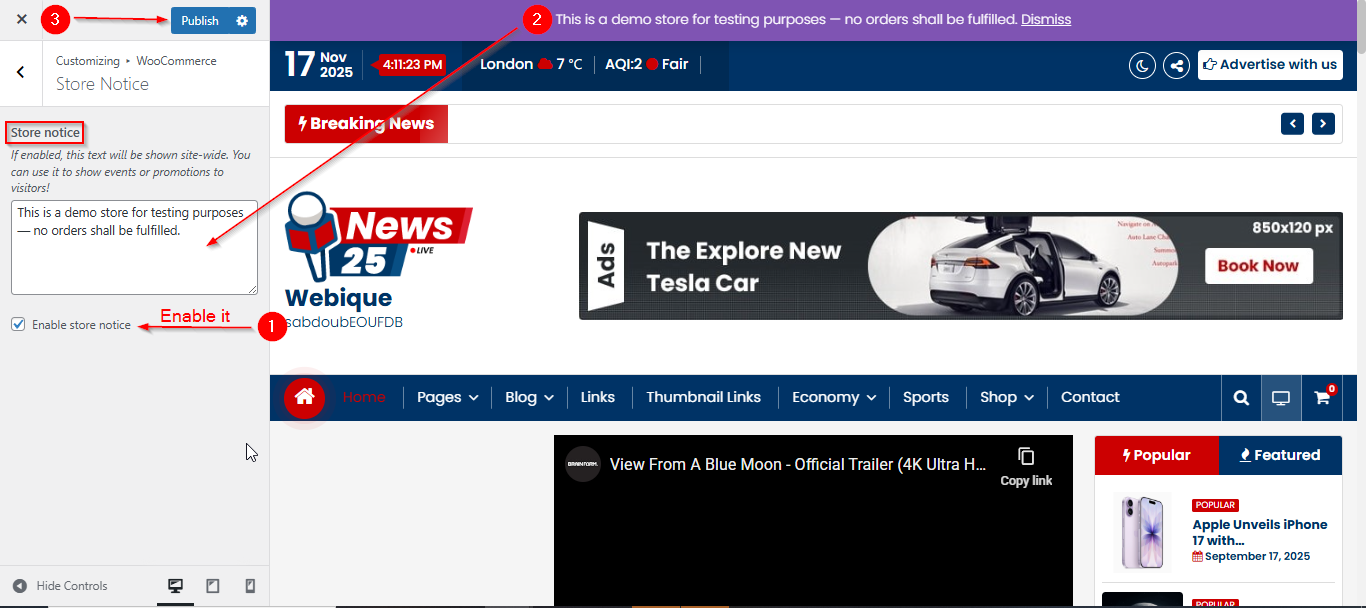Go back using the left chevron arrow
Image resolution: width=1366 pixels, height=608 pixels.
point(21,72)
